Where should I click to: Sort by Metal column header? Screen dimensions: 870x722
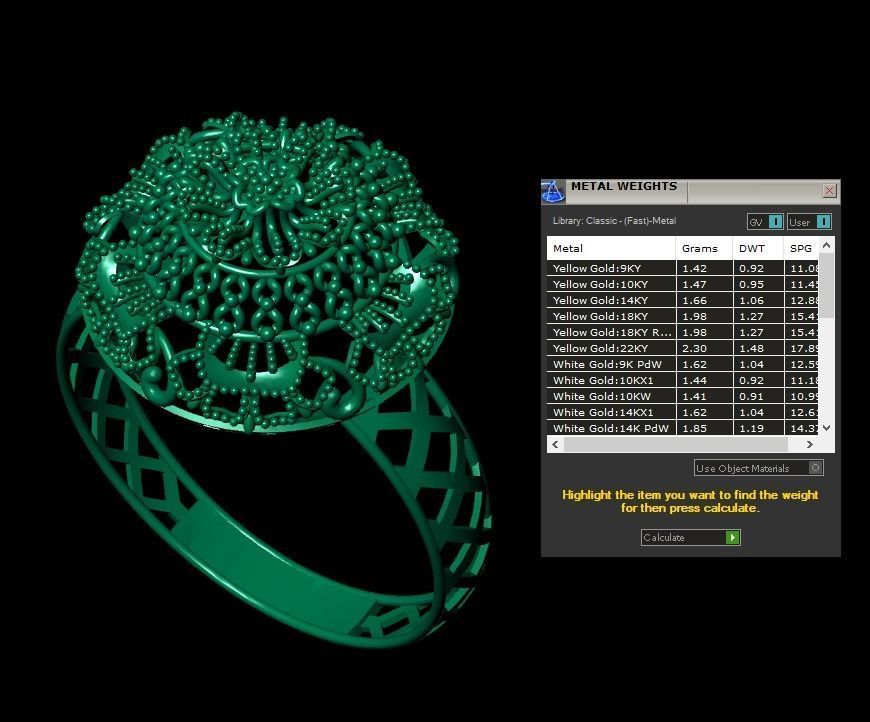(611, 249)
